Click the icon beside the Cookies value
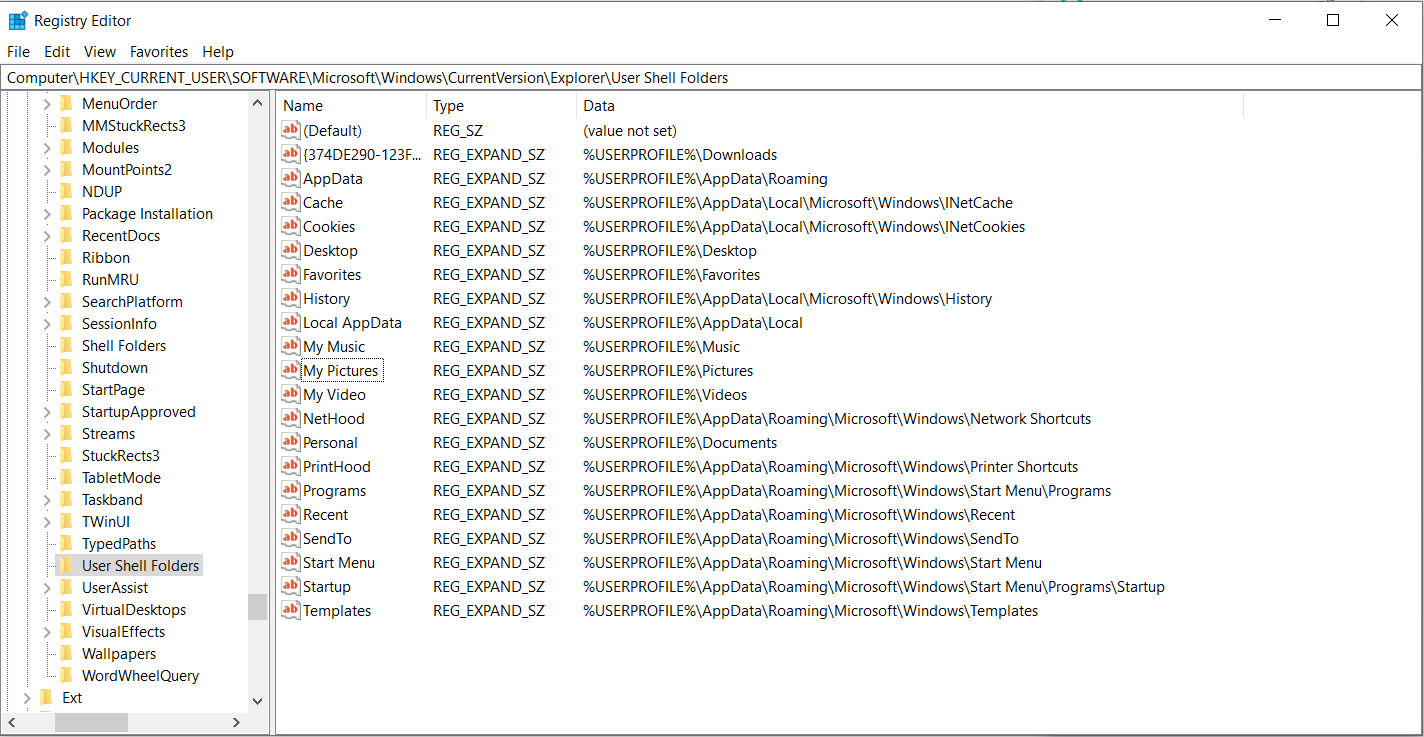Image resolution: width=1424 pixels, height=737 pixels. [291, 226]
